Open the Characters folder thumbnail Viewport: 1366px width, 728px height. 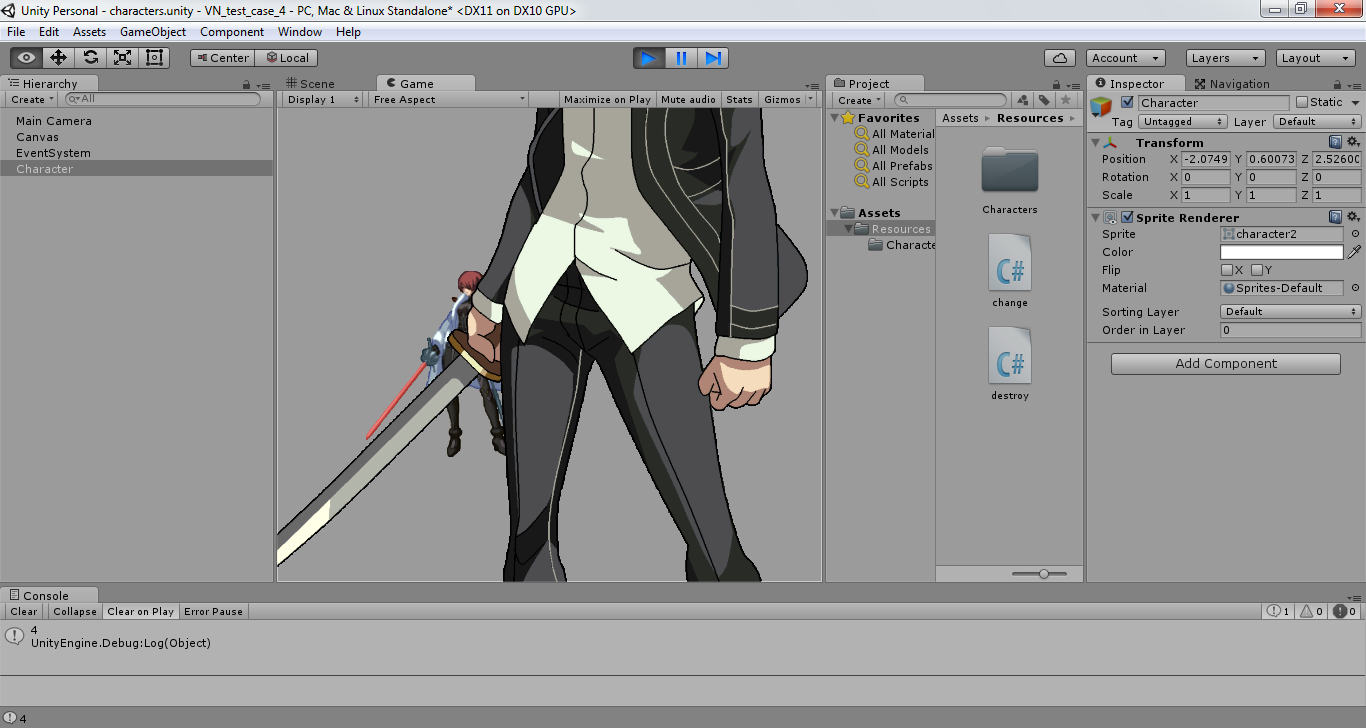pos(1010,170)
